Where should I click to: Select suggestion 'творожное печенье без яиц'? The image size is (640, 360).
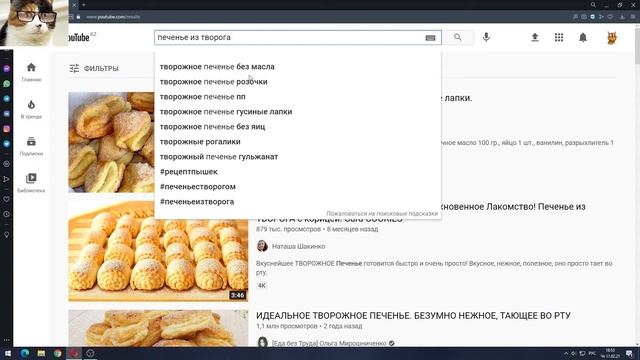(x=298, y=127)
